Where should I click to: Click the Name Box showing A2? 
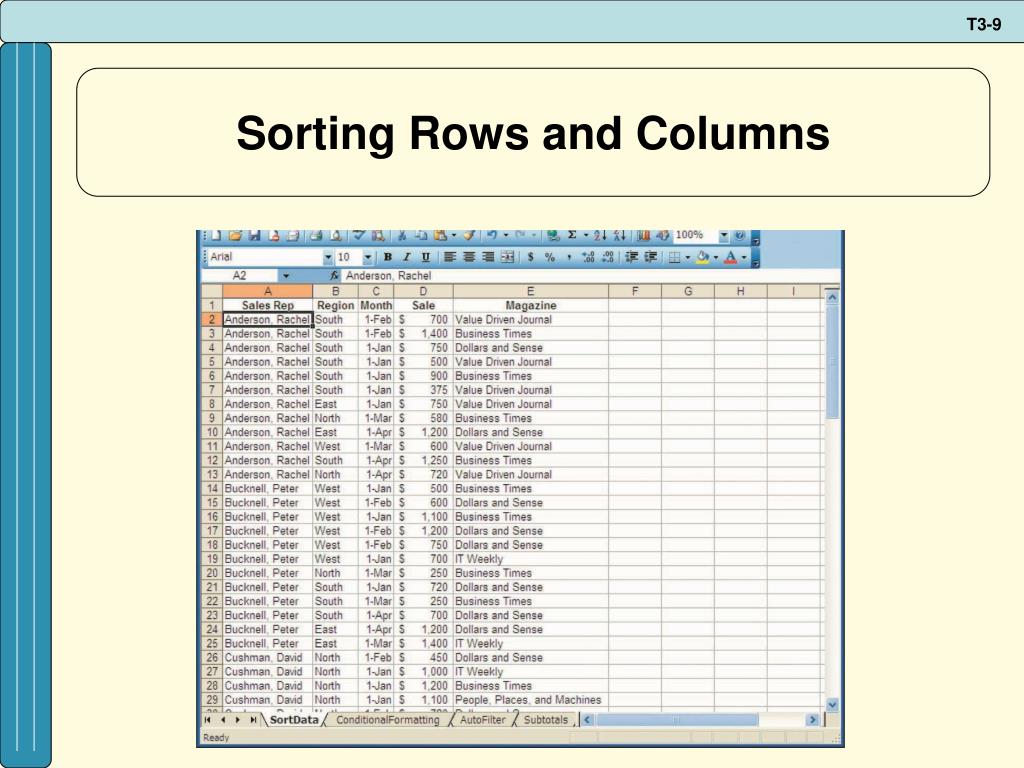[240, 276]
